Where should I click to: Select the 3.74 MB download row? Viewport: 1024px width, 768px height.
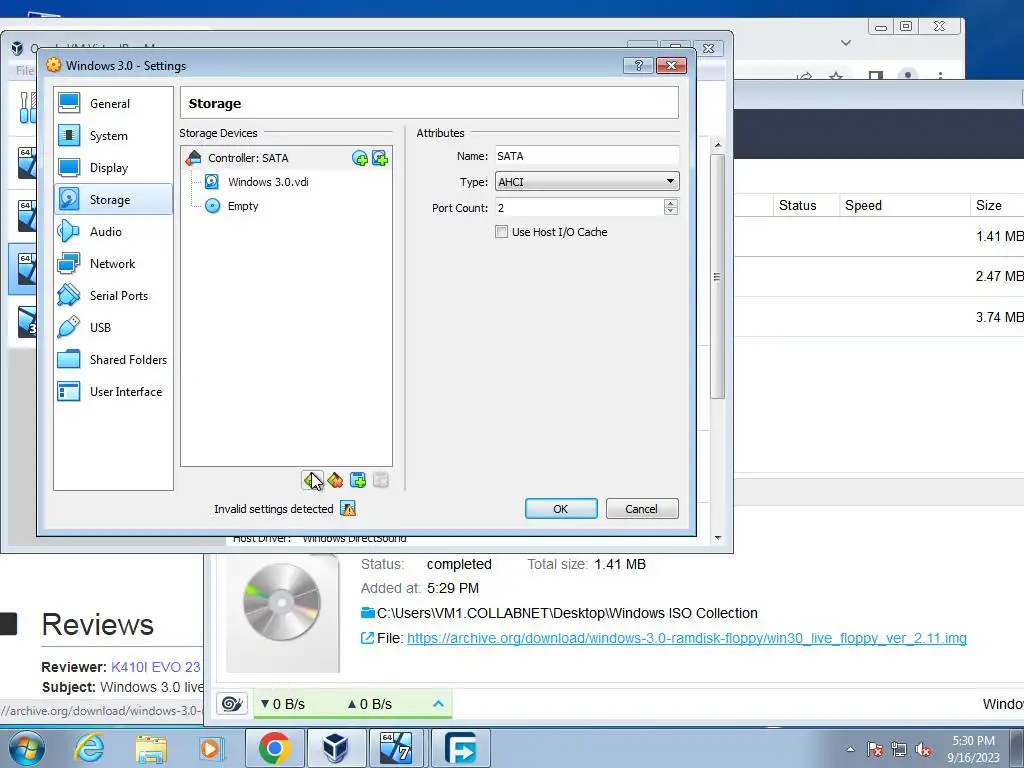pos(879,317)
